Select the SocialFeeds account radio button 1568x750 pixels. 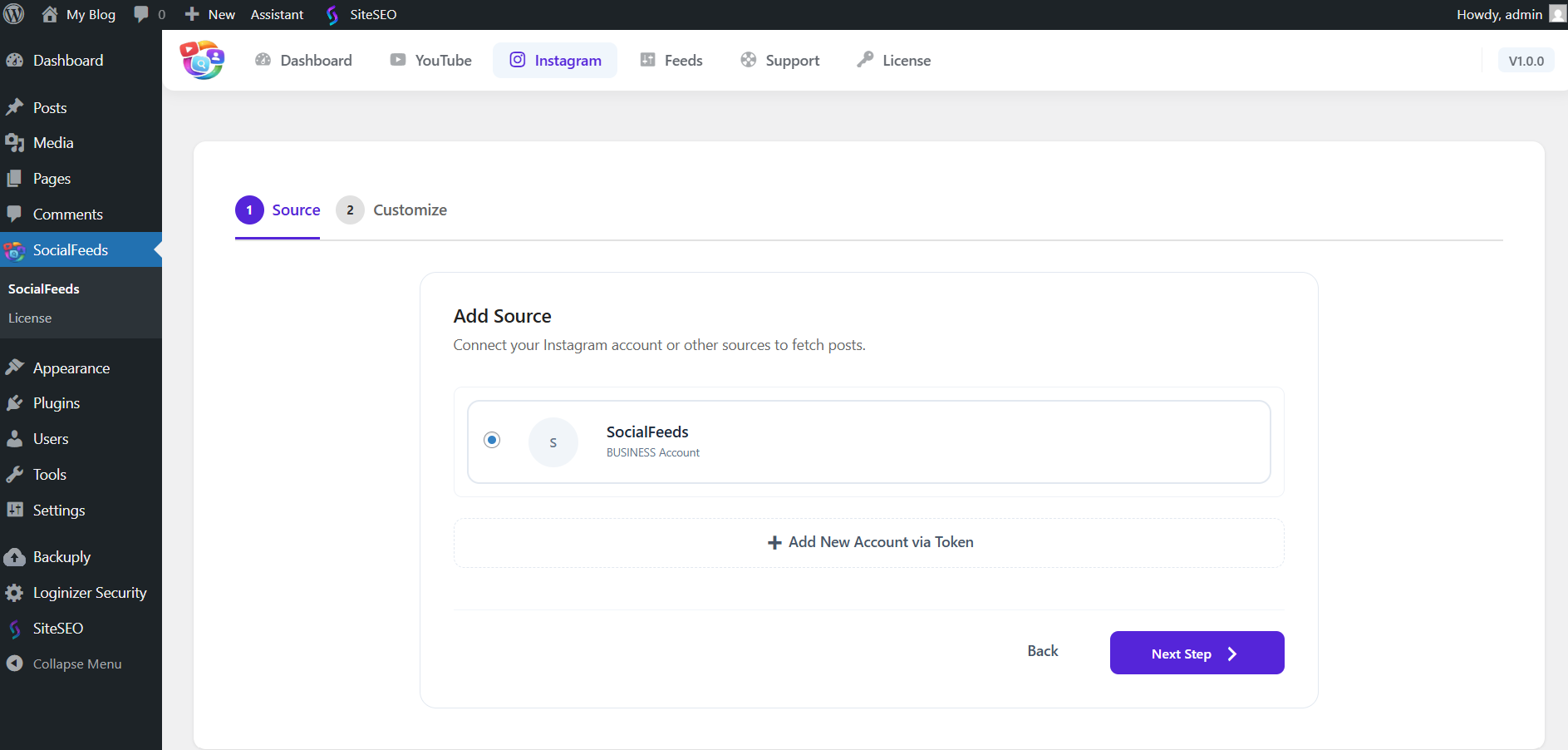pyautogui.click(x=492, y=440)
